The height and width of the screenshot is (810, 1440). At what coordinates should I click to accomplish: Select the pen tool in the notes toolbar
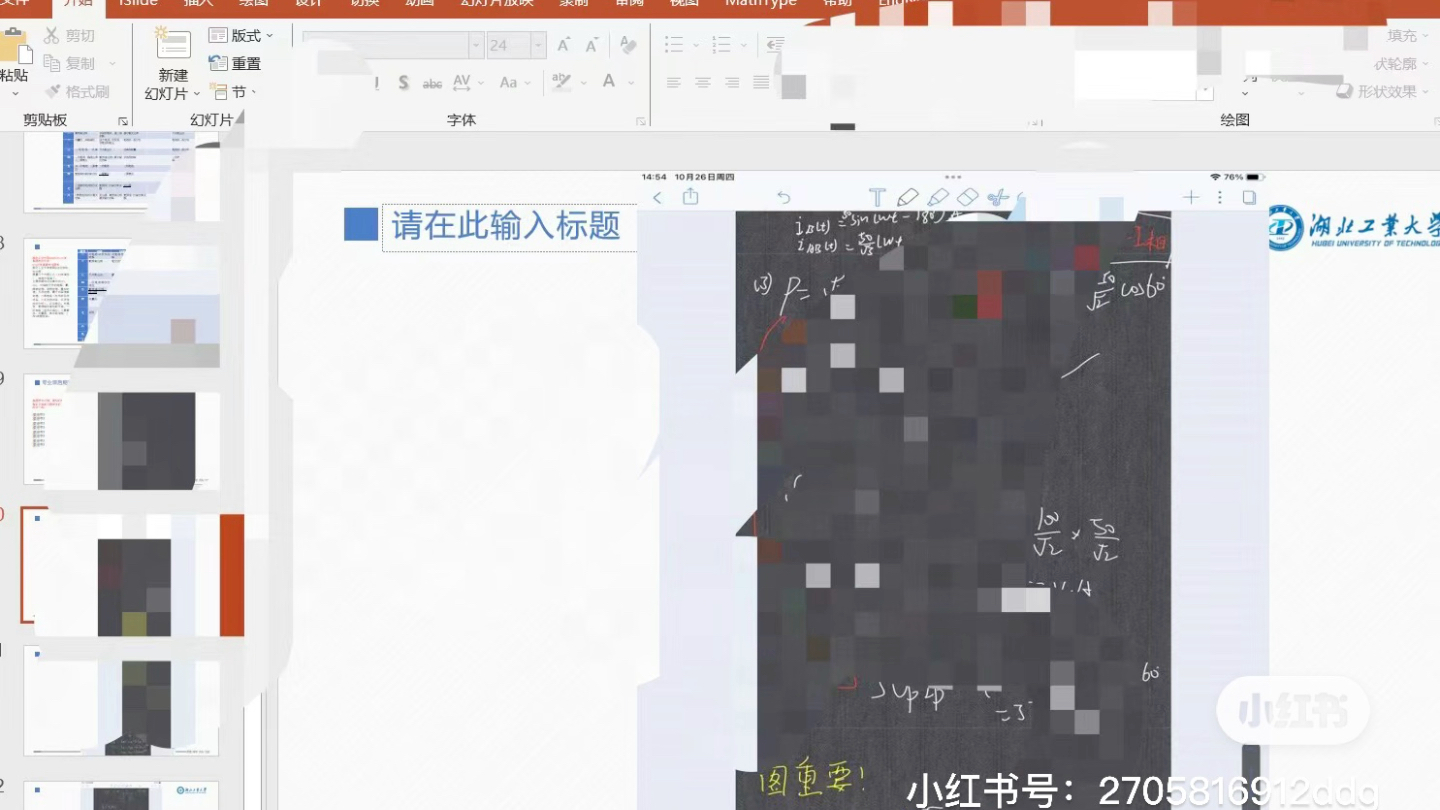908,197
